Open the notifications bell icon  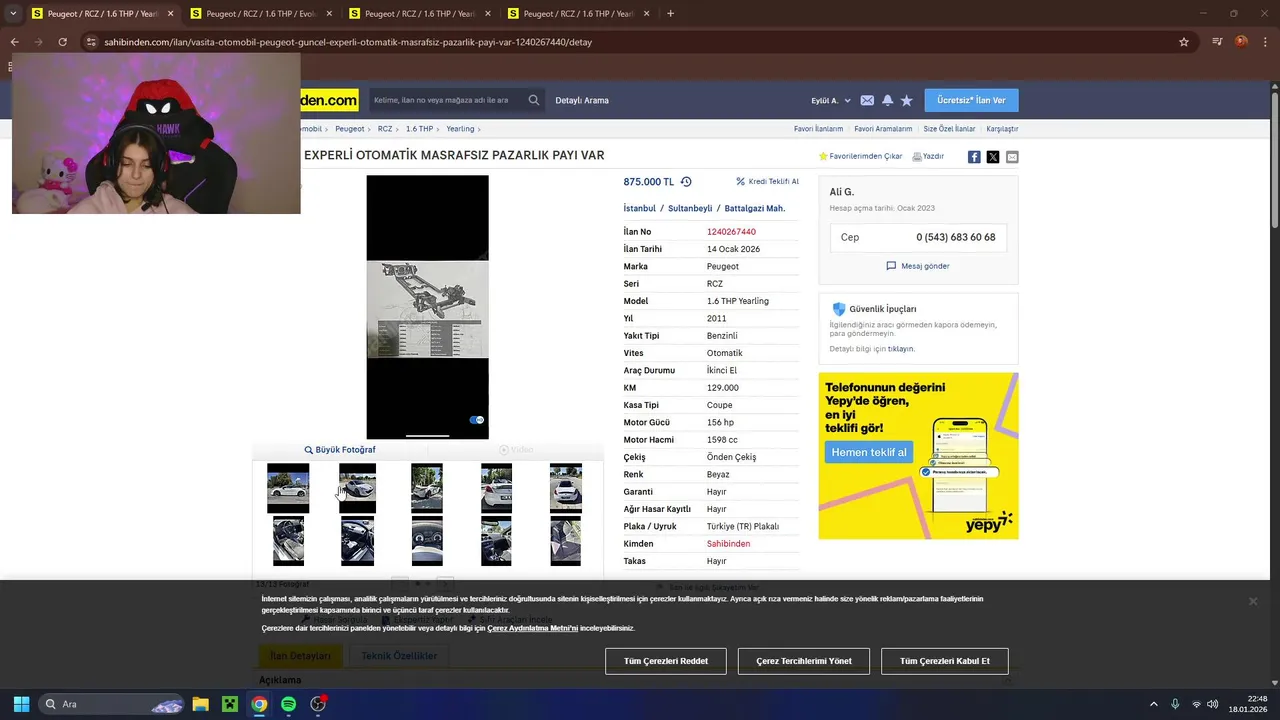click(x=887, y=100)
